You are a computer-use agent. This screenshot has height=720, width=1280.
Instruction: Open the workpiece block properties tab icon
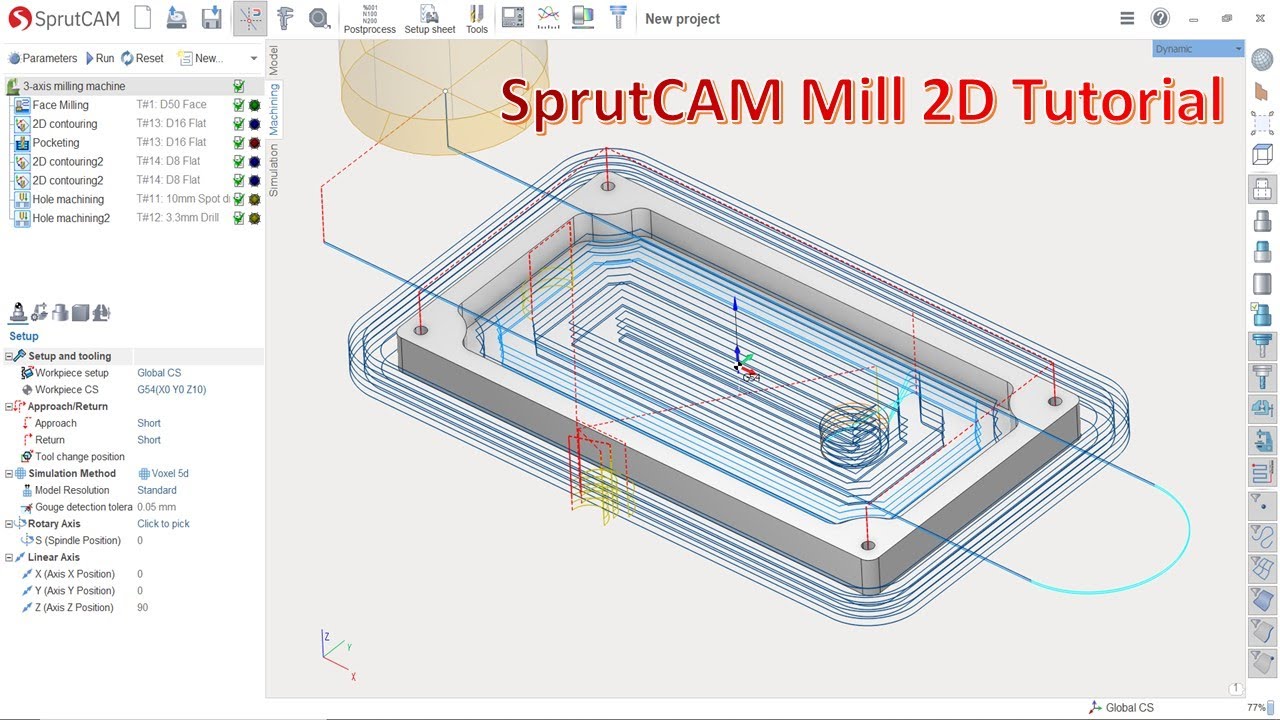click(x=80, y=313)
